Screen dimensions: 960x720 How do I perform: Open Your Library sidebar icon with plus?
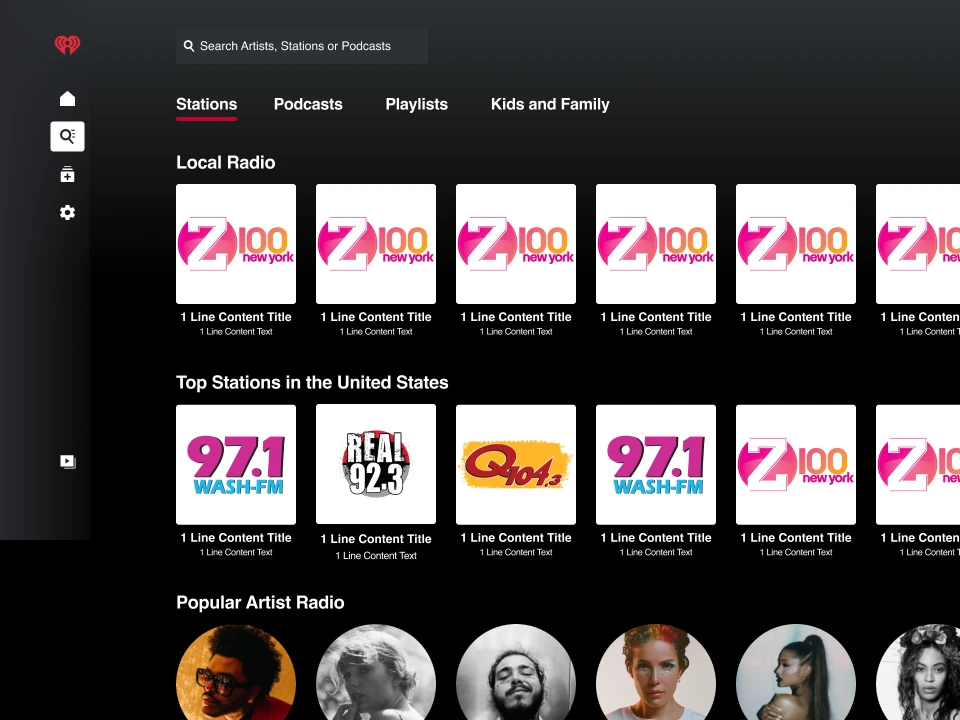(67, 174)
